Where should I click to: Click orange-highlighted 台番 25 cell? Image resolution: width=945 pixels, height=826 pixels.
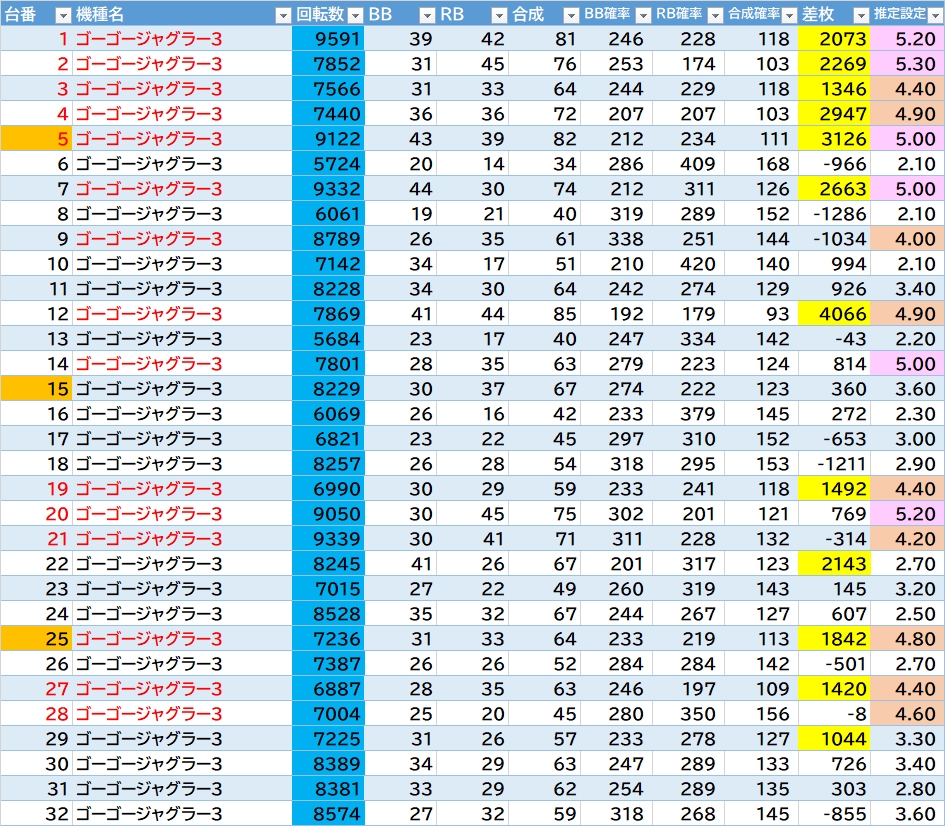click(x=36, y=639)
